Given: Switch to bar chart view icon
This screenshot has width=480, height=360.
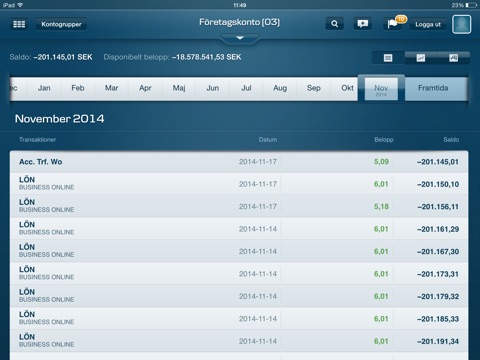Looking at the screenshot, I should coord(453,58).
